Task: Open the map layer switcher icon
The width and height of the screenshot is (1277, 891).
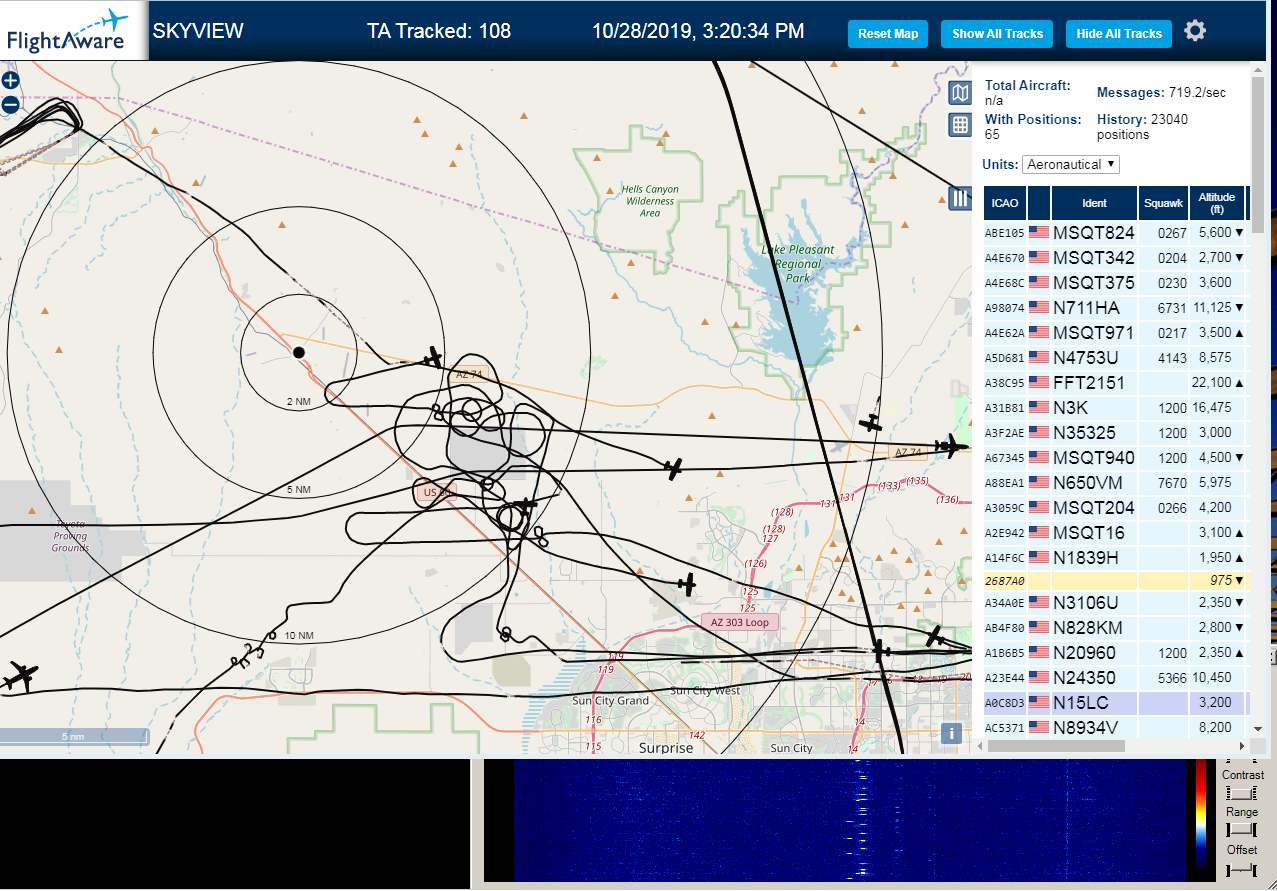Action: 960,93
